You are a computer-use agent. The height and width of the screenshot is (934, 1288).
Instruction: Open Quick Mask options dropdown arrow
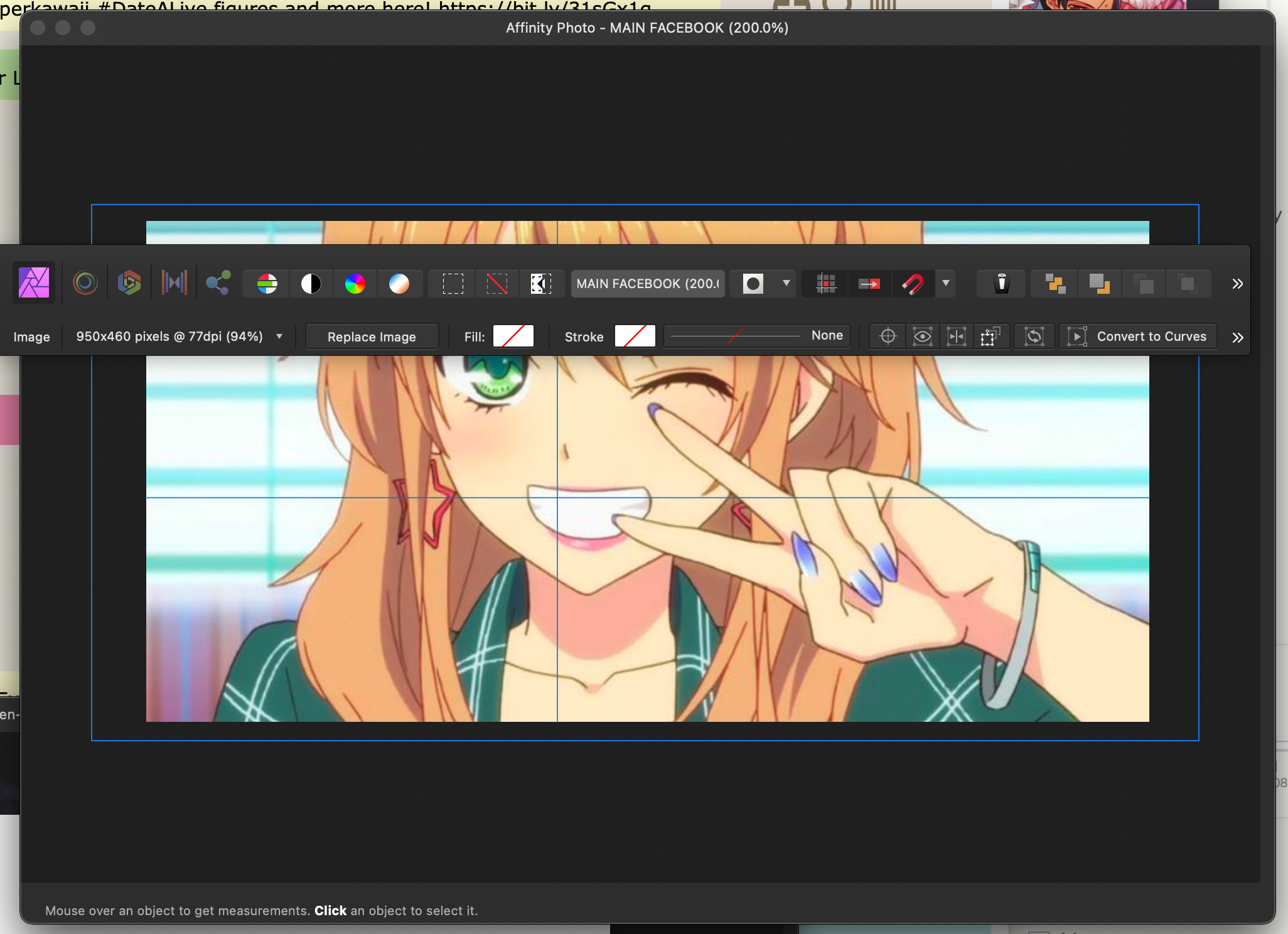click(x=786, y=284)
